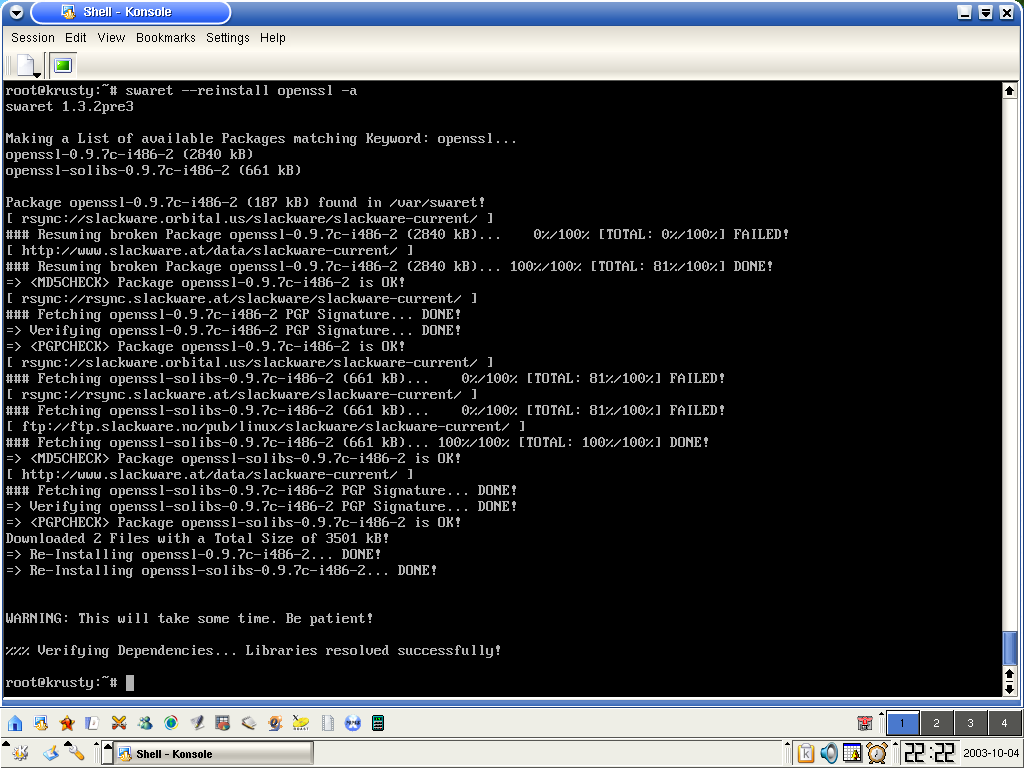The image size is (1024, 768).
Task: Switch to virtual desktop 1
Action: click(x=903, y=723)
